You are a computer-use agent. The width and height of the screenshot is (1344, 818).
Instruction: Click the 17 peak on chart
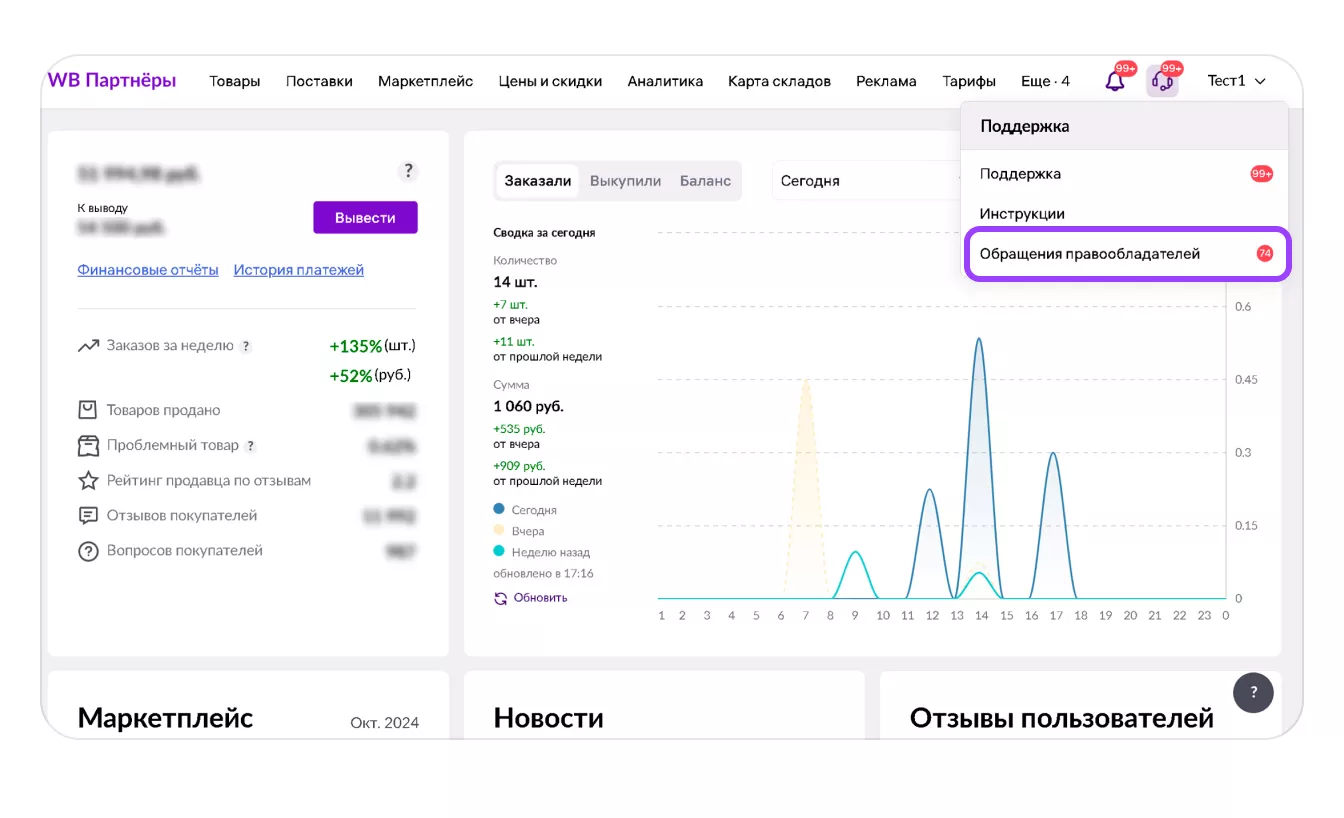click(x=1053, y=454)
